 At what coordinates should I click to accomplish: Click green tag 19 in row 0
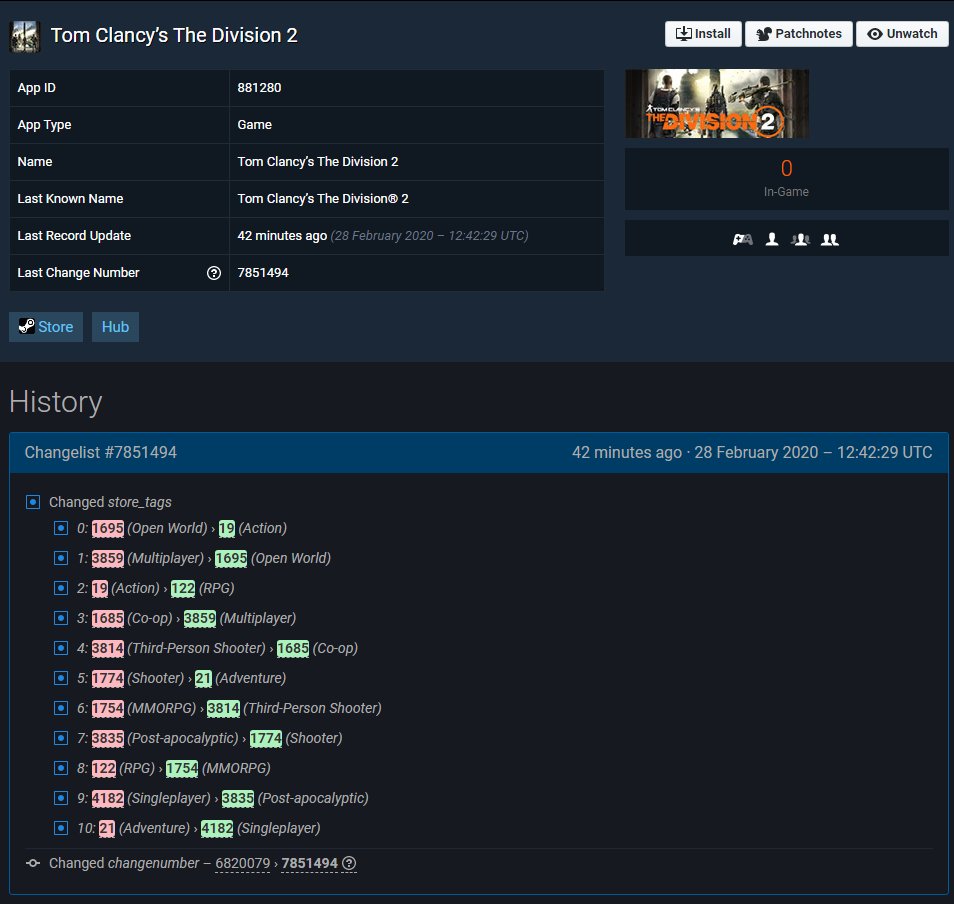click(x=226, y=528)
